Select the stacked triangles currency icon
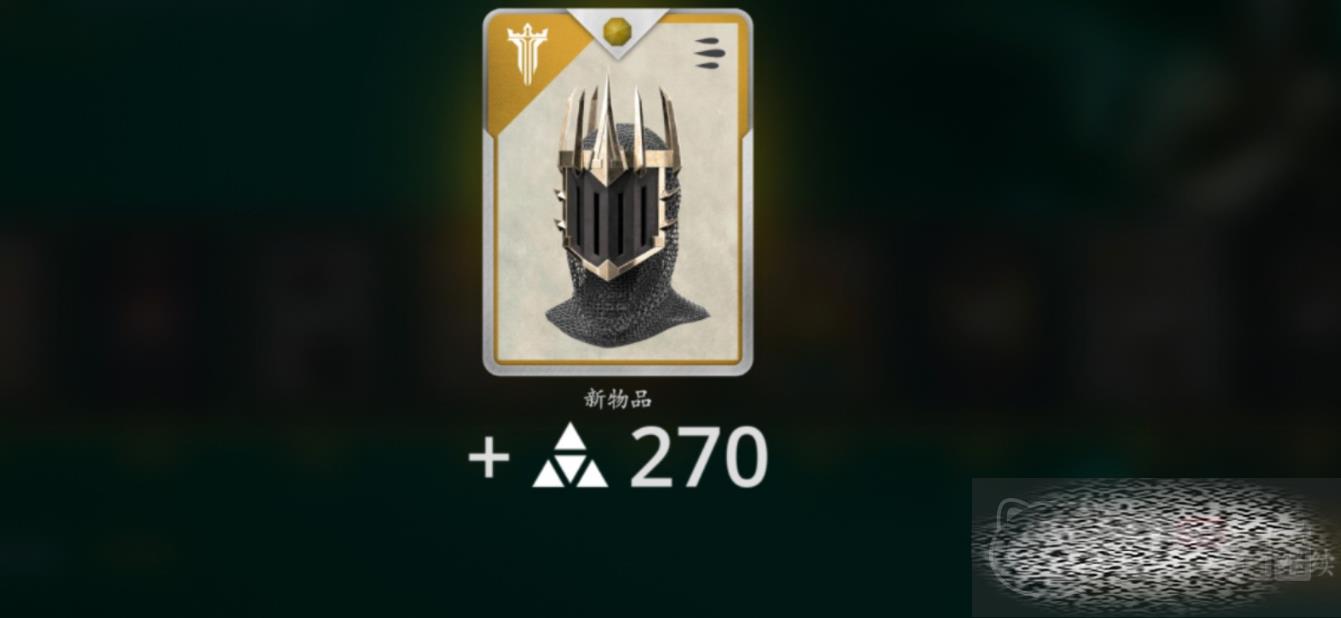 coord(570,456)
